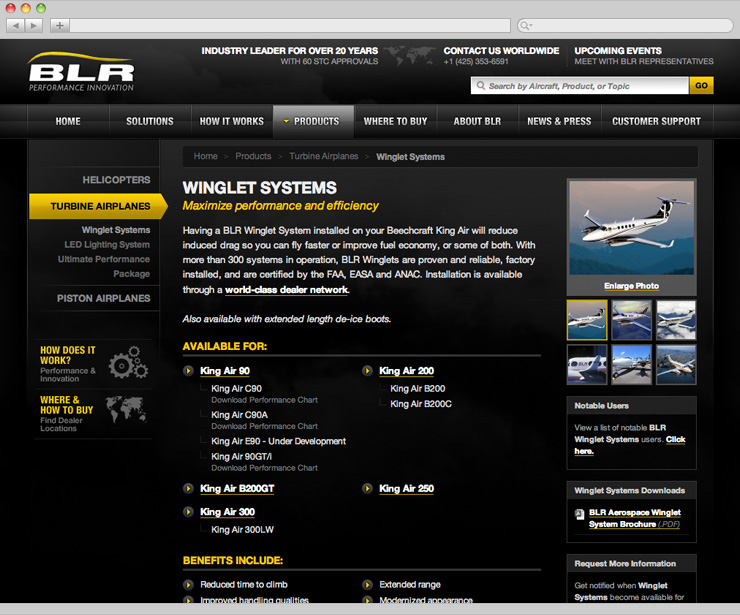Select the last thumbnail in bottom row
The height and width of the screenshot is (615, 740).
[676, 364]
